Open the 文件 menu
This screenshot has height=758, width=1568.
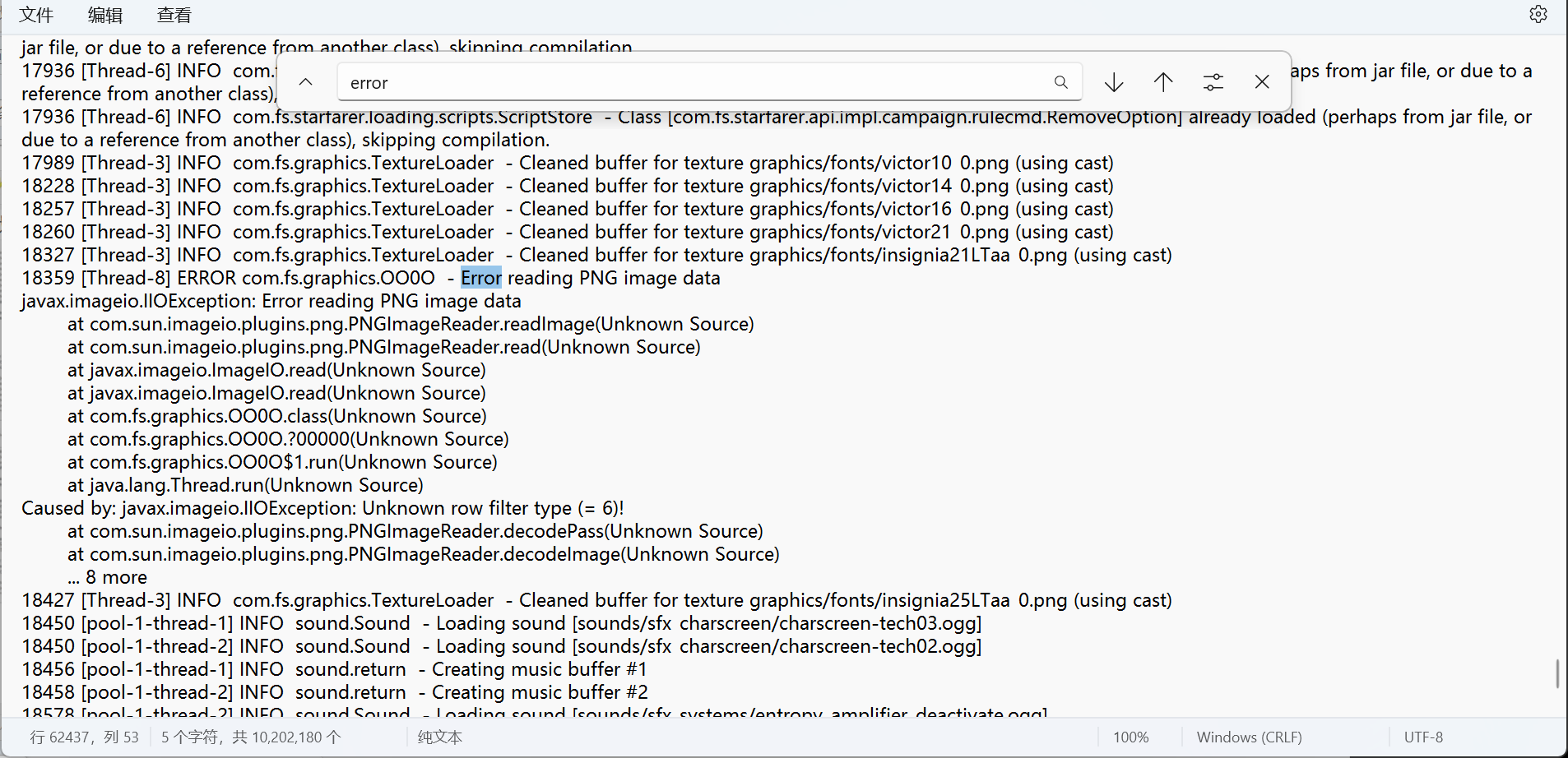(36, 15)
